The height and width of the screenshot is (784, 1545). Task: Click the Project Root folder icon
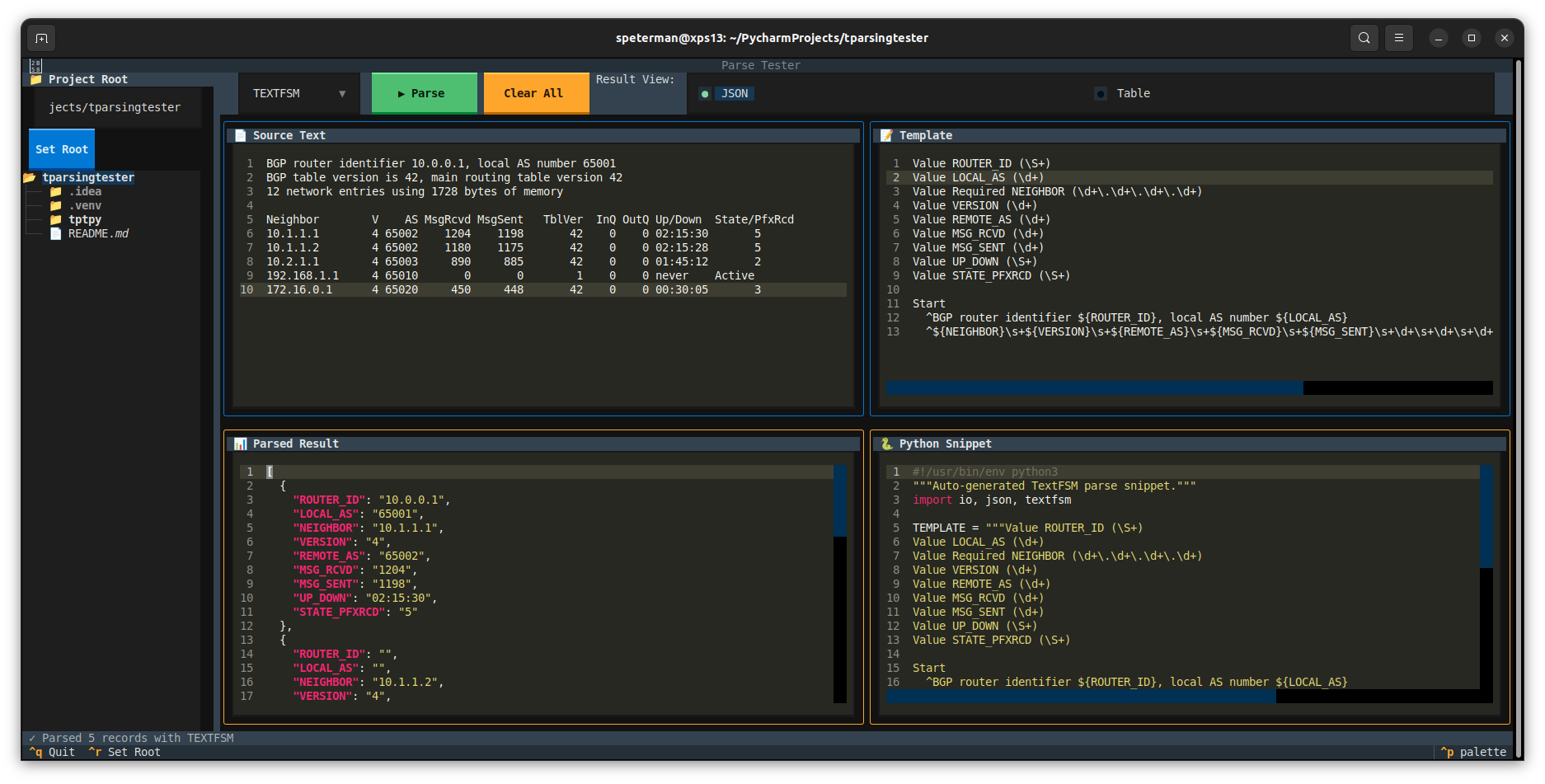(x=35, y=79)
